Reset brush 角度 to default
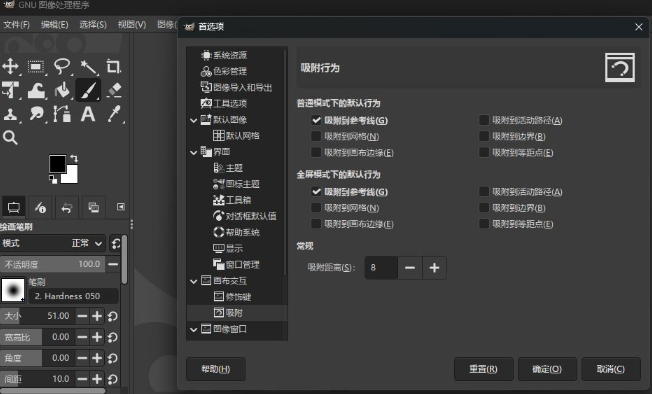Screen dimensions: 652x394 (x=112, y=358)
